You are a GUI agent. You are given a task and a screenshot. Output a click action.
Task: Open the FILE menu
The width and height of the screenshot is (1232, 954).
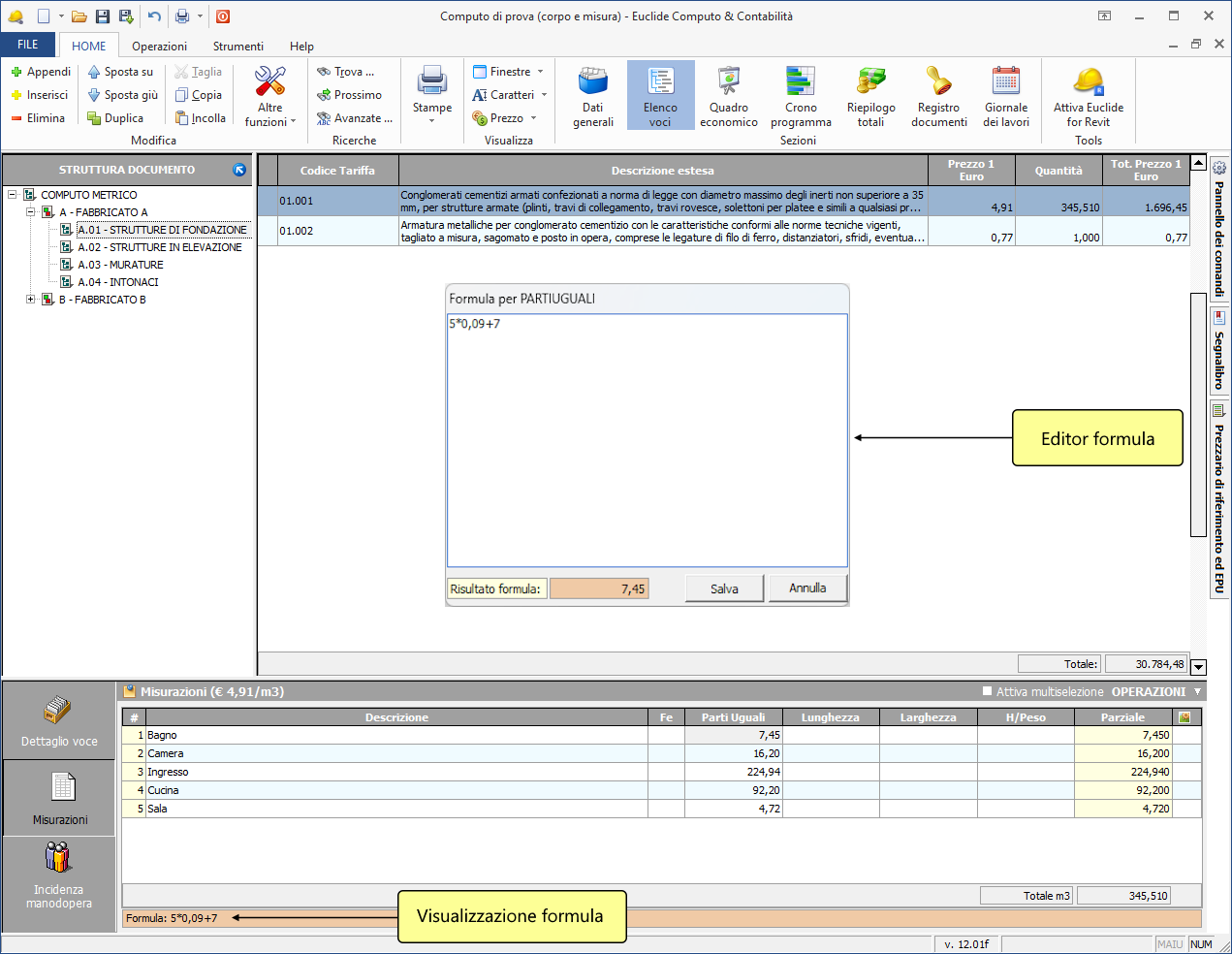click(28, 45)
